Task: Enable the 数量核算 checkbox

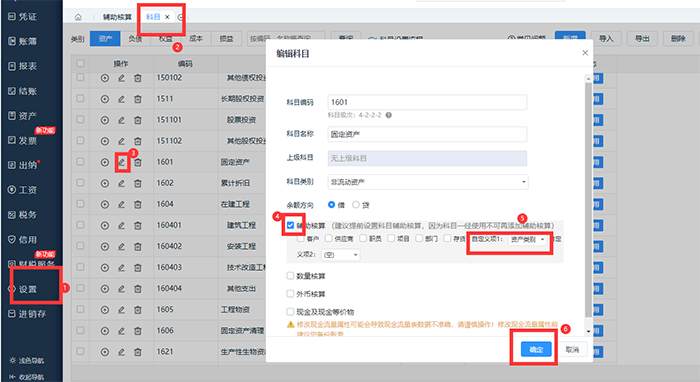Action: (x=290, y=276)
